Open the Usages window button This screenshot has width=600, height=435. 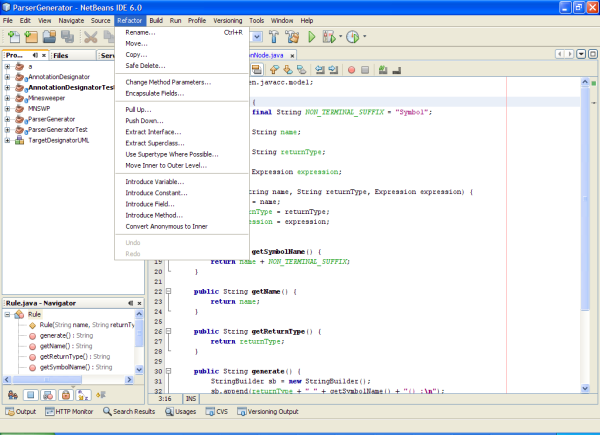(x=182, y=411)
